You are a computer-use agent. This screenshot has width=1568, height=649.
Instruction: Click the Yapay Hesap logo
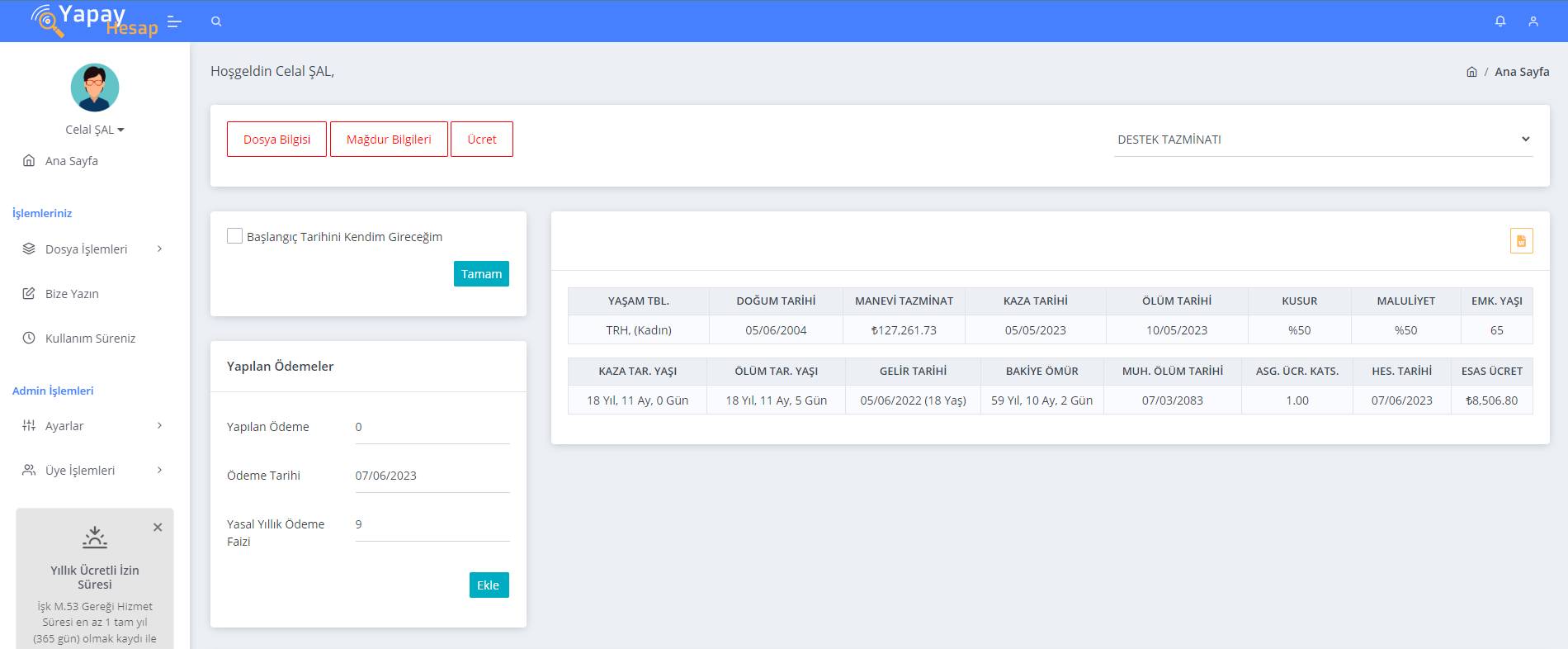[93, 21]
